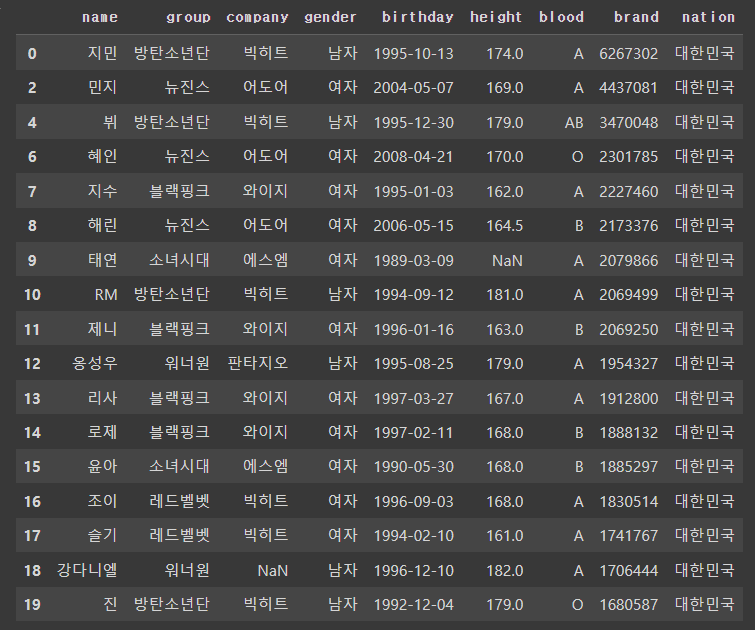Select the name cell '태연'

coord(102,260)
